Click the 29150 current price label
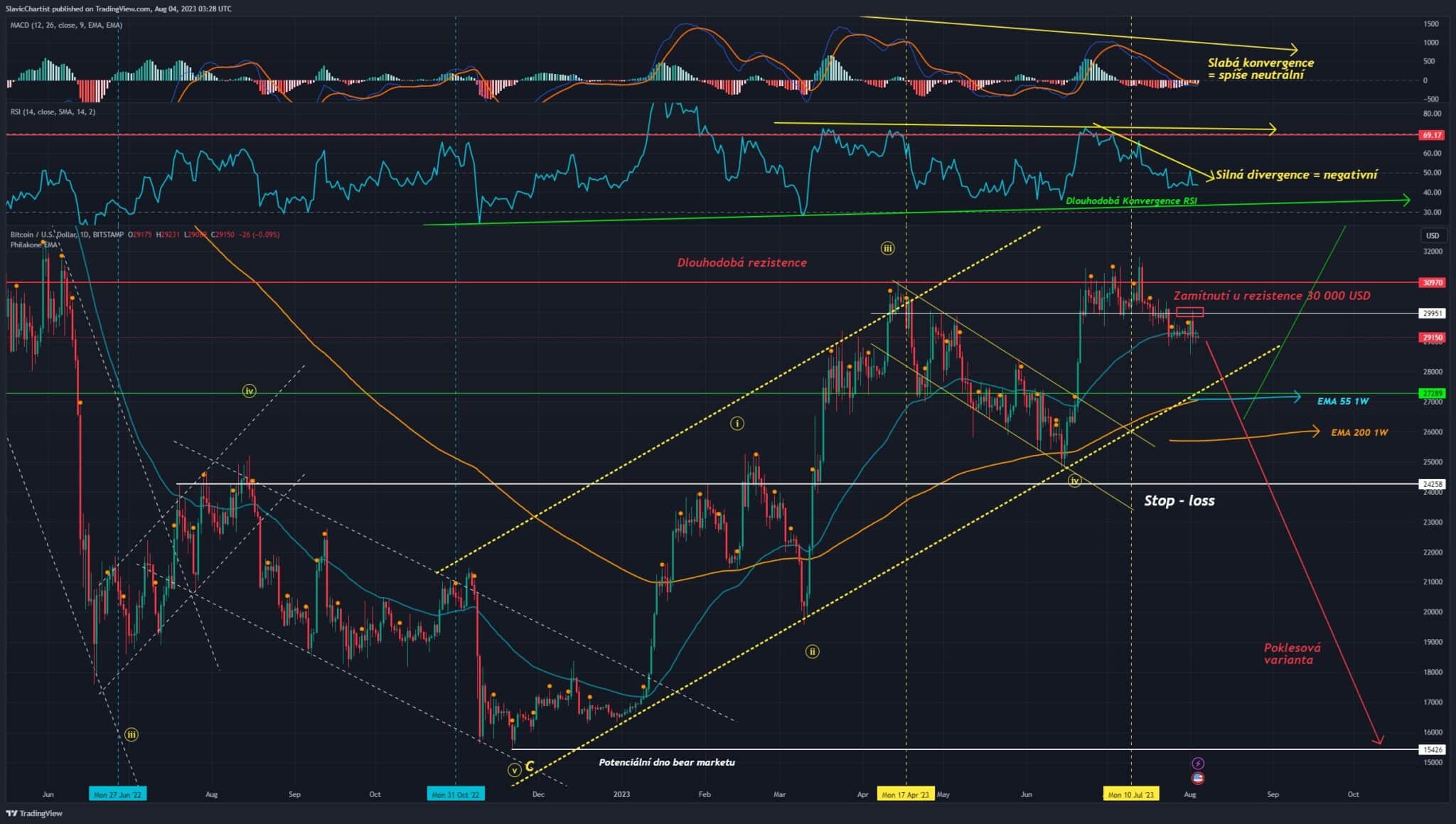 pos(1432,338)
